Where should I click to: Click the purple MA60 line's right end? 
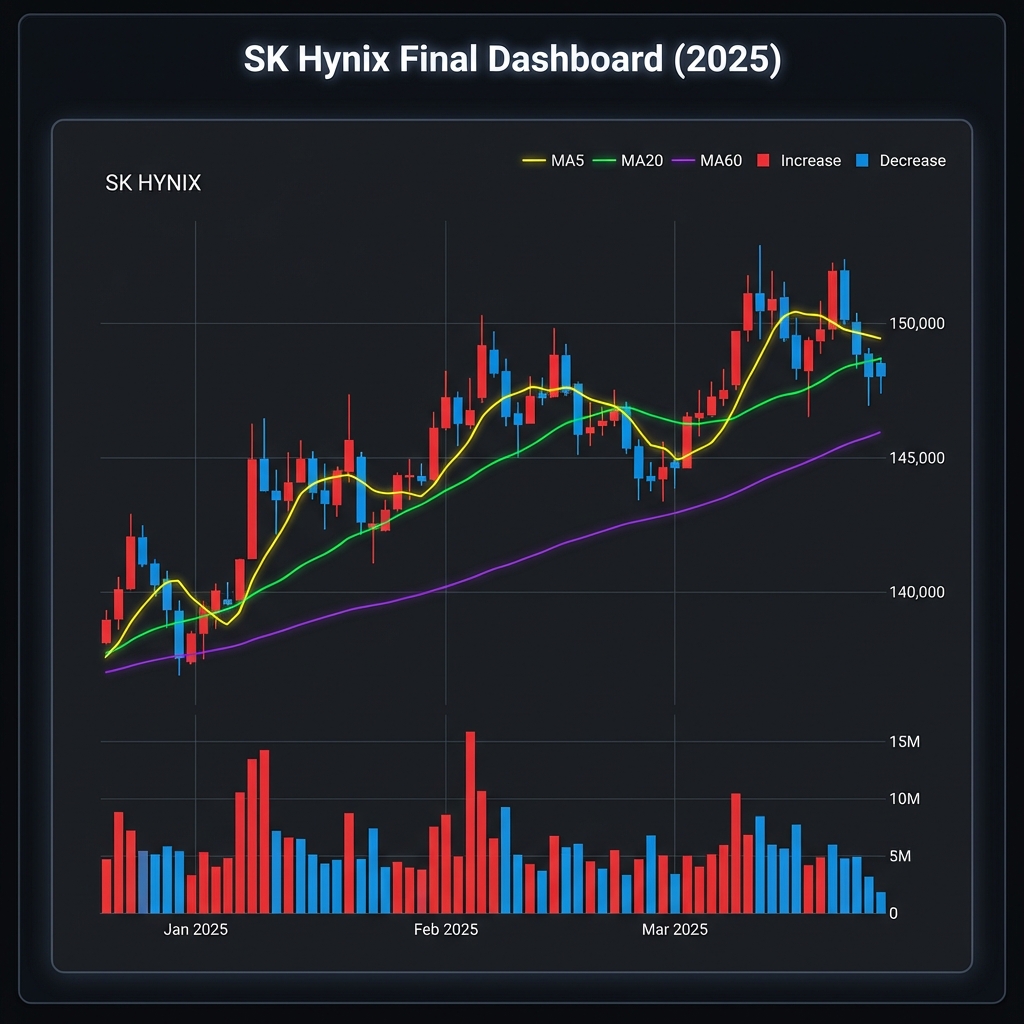(x=880, y=432)
